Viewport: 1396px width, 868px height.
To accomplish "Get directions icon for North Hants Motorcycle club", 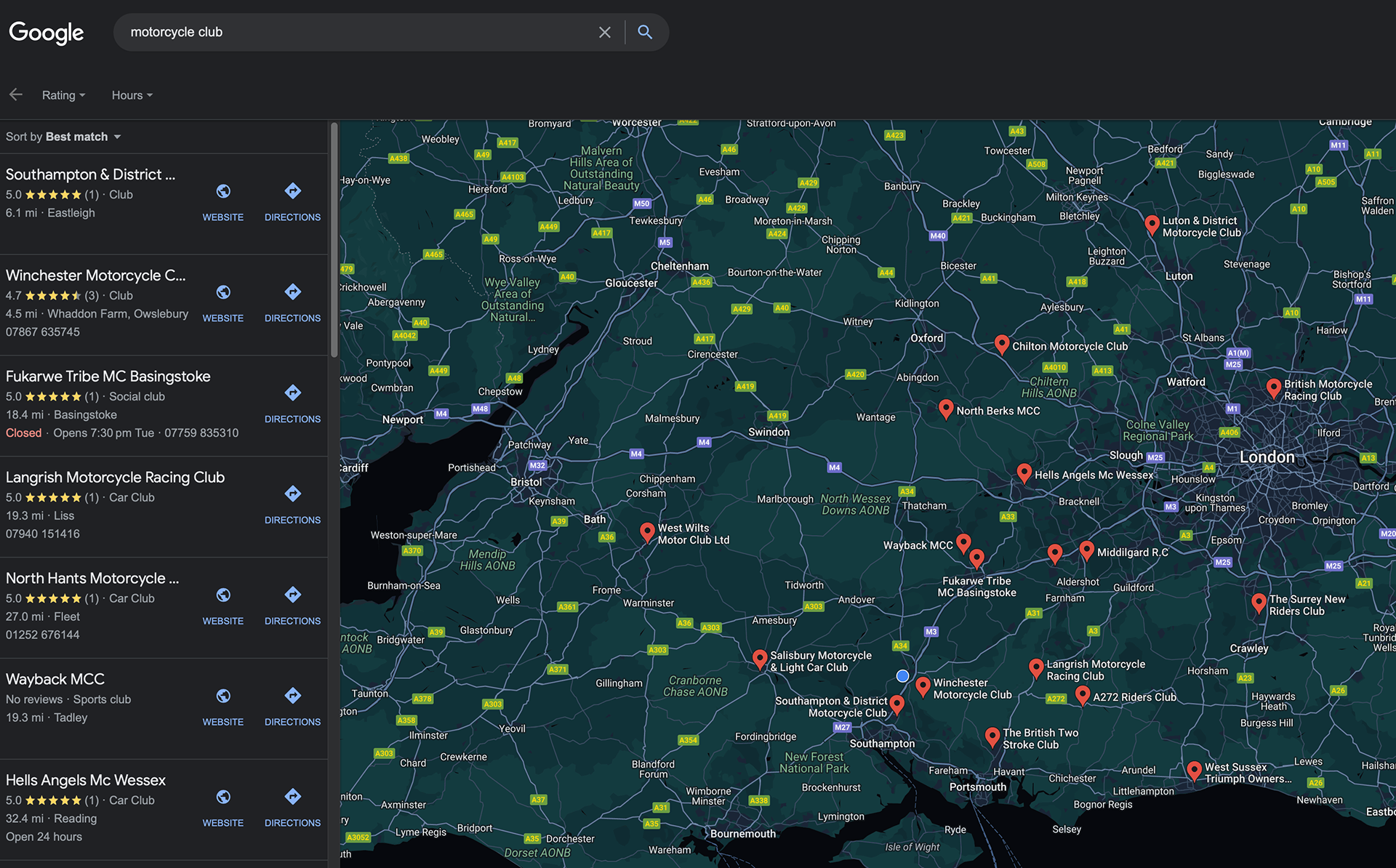I will click(x=292, y=595).
